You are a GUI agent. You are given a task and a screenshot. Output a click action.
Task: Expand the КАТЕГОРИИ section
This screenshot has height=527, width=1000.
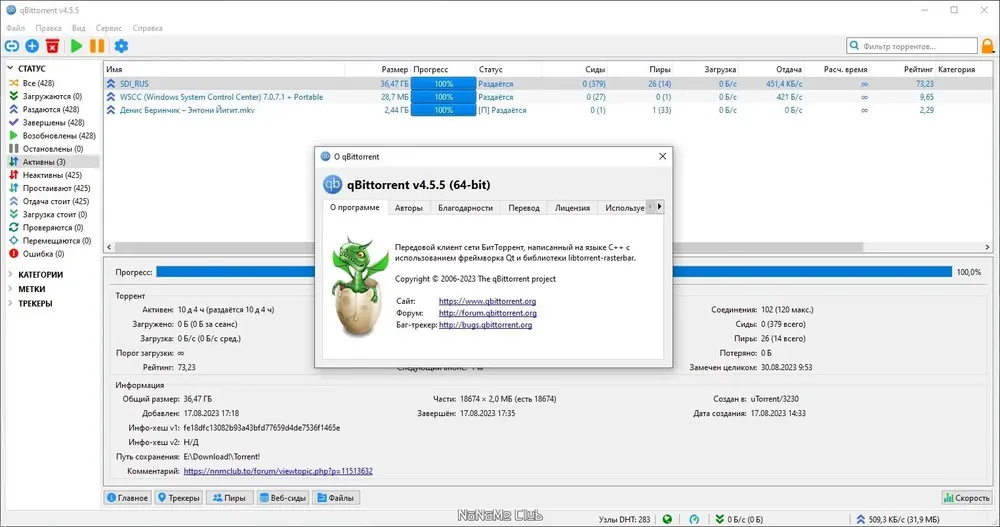tap(10, 274)
